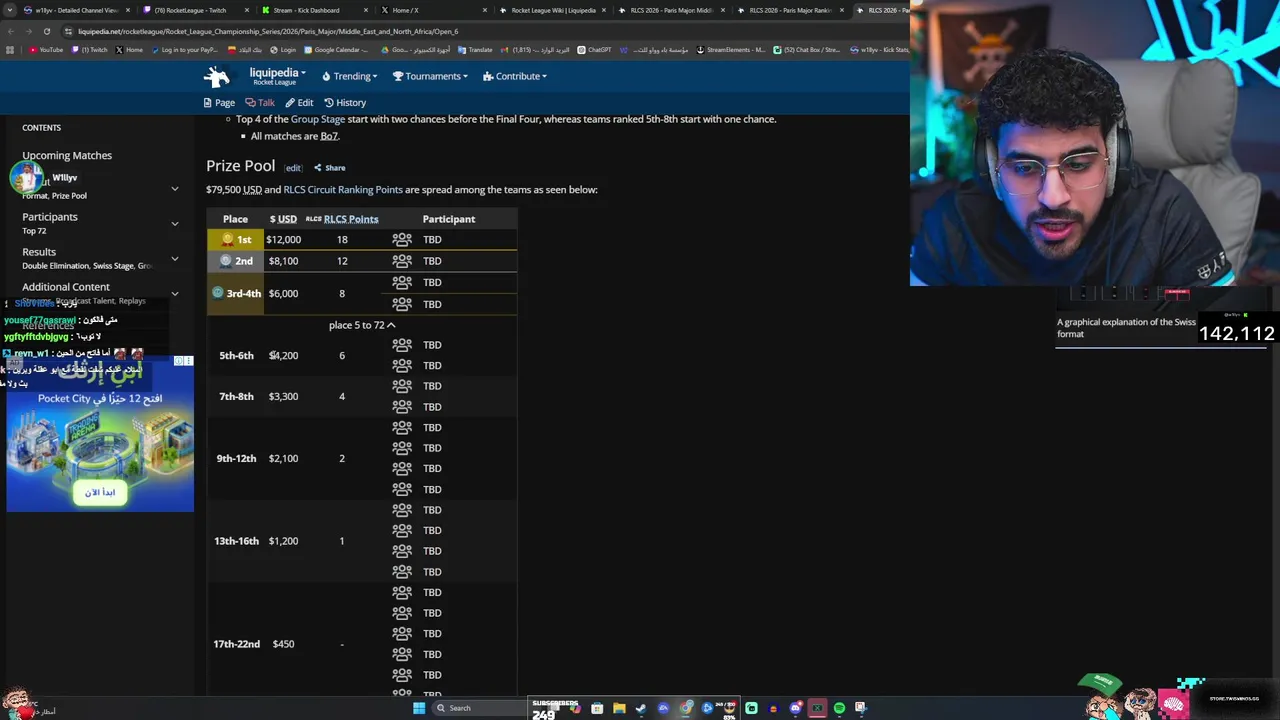The height and width of the screenshot is (720, 1280).
Task: Expand the Tournaments menu
Action: 430,76
